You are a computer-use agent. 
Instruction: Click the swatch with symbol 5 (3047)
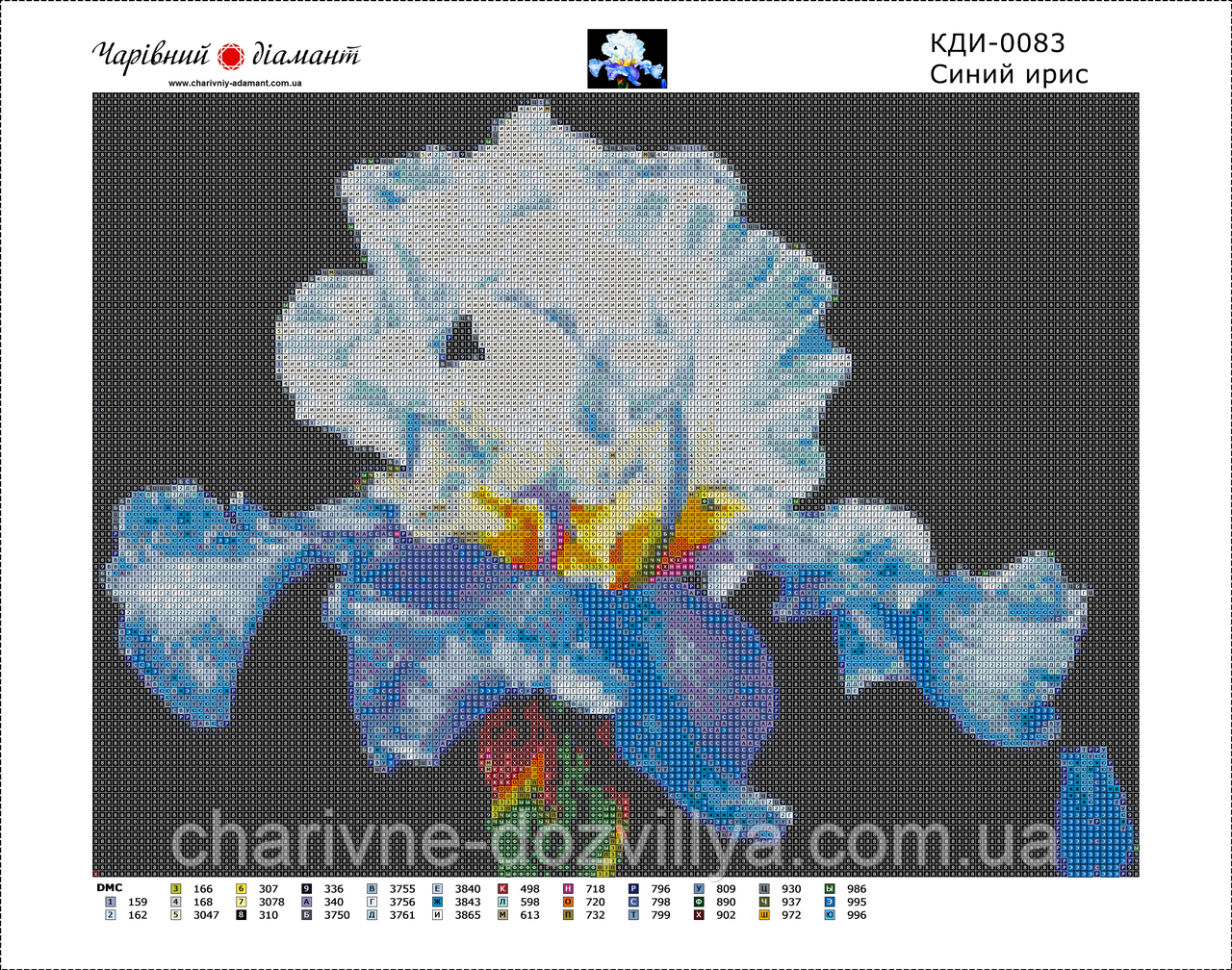pos(176,916)
